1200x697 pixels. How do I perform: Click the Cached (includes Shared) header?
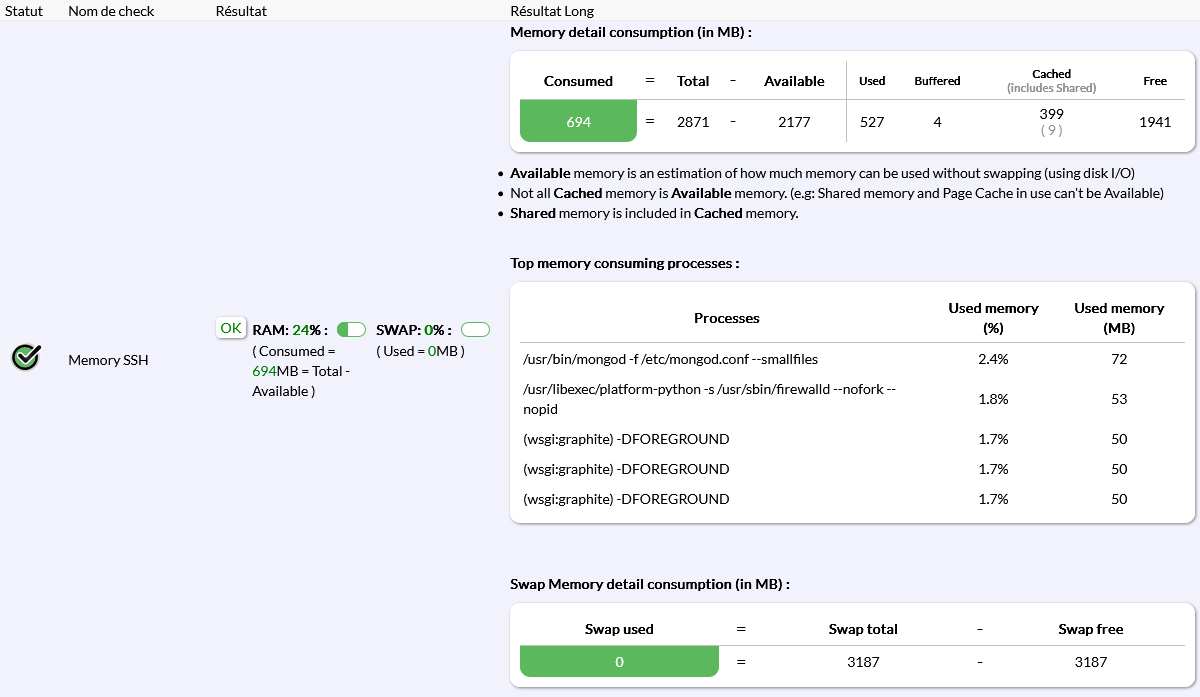(x=1051, y=81)
